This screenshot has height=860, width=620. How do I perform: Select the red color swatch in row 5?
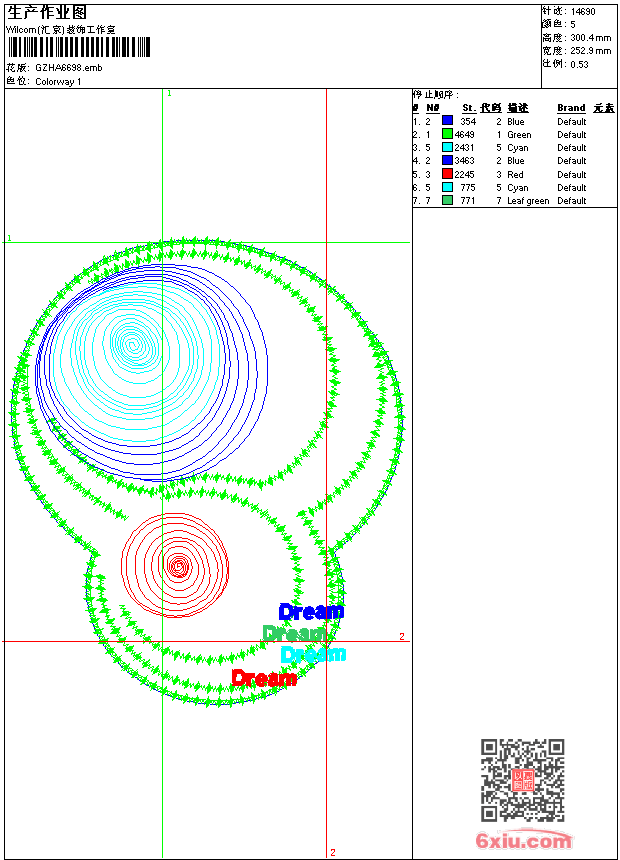447,174
